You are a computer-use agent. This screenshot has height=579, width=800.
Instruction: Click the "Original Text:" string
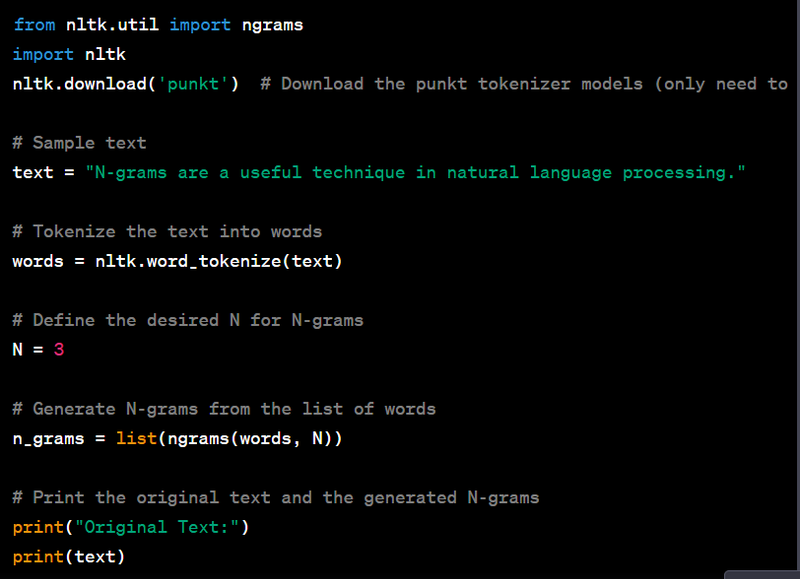tap(162, 527)
